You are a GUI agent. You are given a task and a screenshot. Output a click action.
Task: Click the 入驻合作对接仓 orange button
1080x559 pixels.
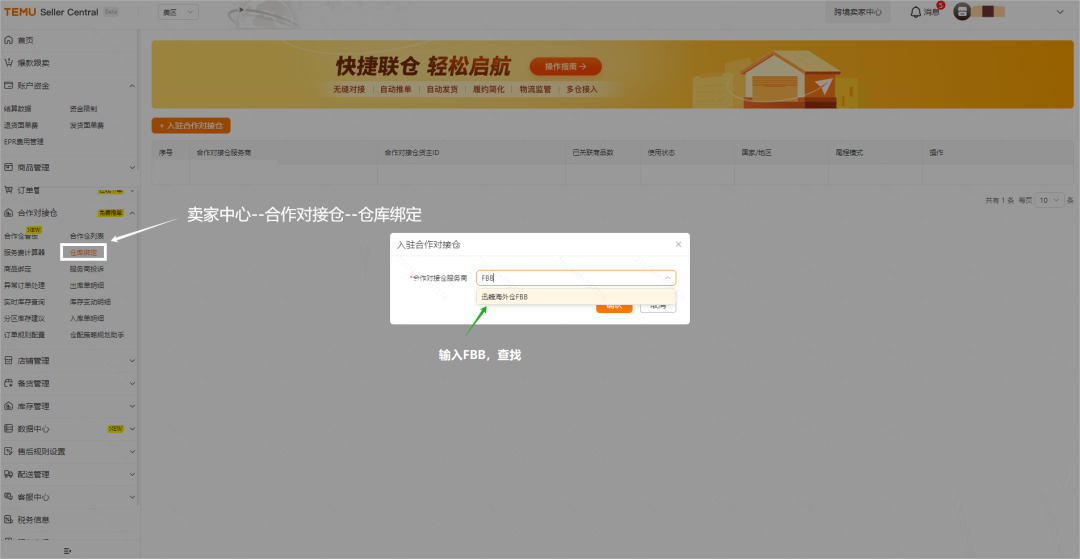191,126
